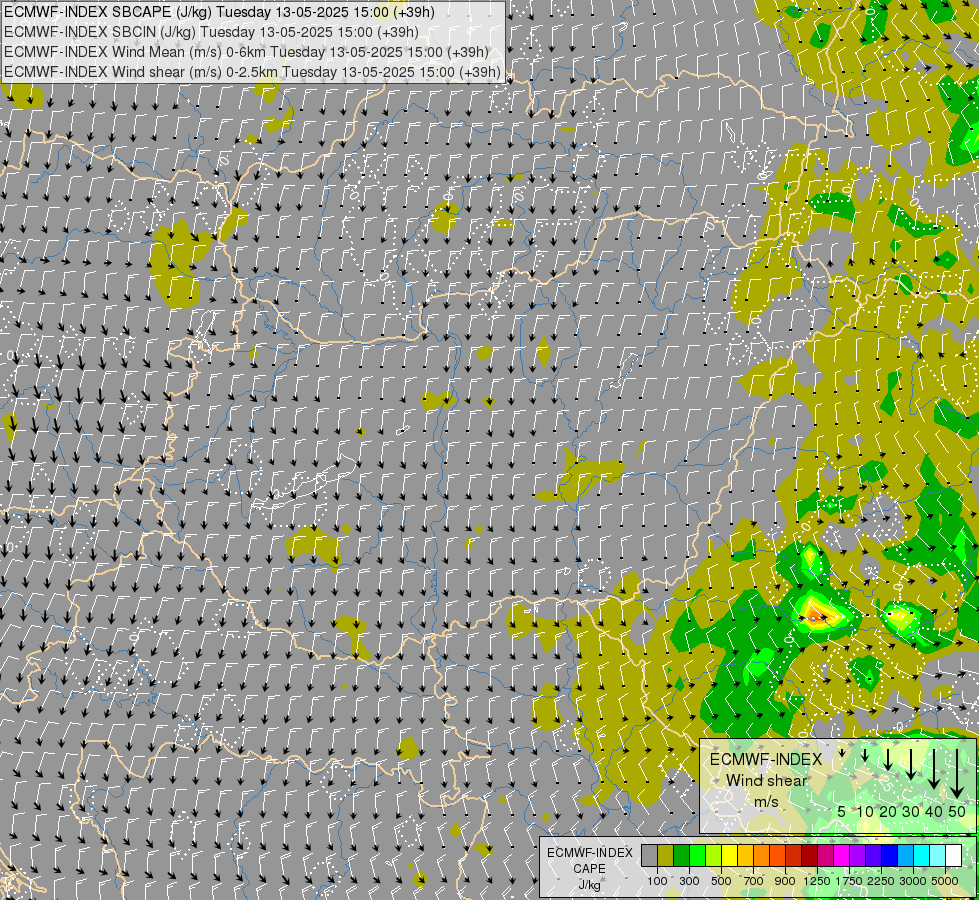Click the 5 m/s wind shear legend arrow
Viewport: 979px width, 900px height.
coord(842,753)
